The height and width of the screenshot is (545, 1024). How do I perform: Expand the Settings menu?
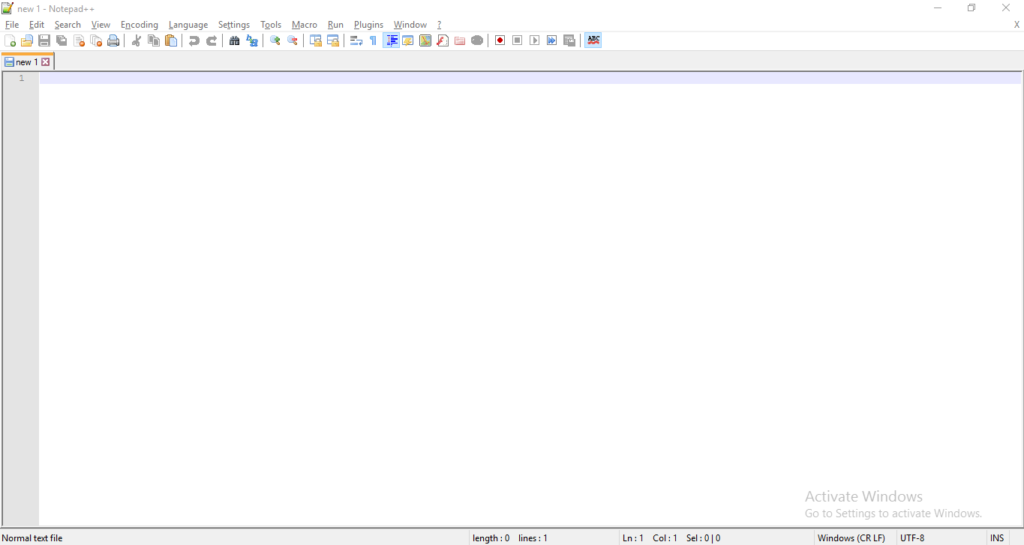(x=234, y=25)
